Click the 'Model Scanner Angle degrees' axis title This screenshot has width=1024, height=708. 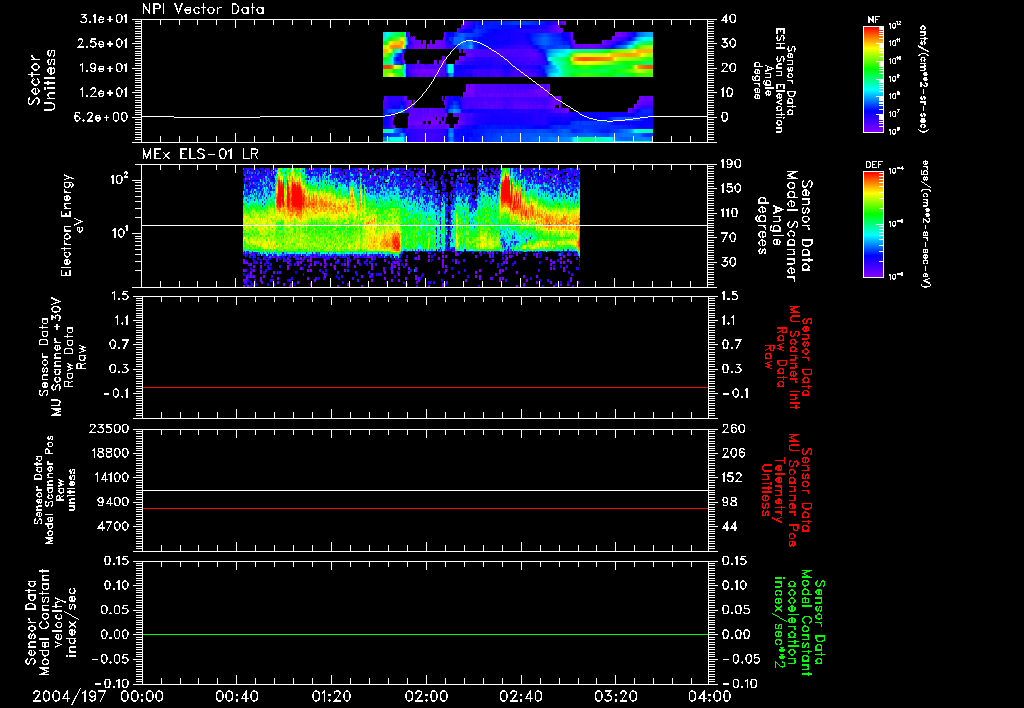pos(783,225)
